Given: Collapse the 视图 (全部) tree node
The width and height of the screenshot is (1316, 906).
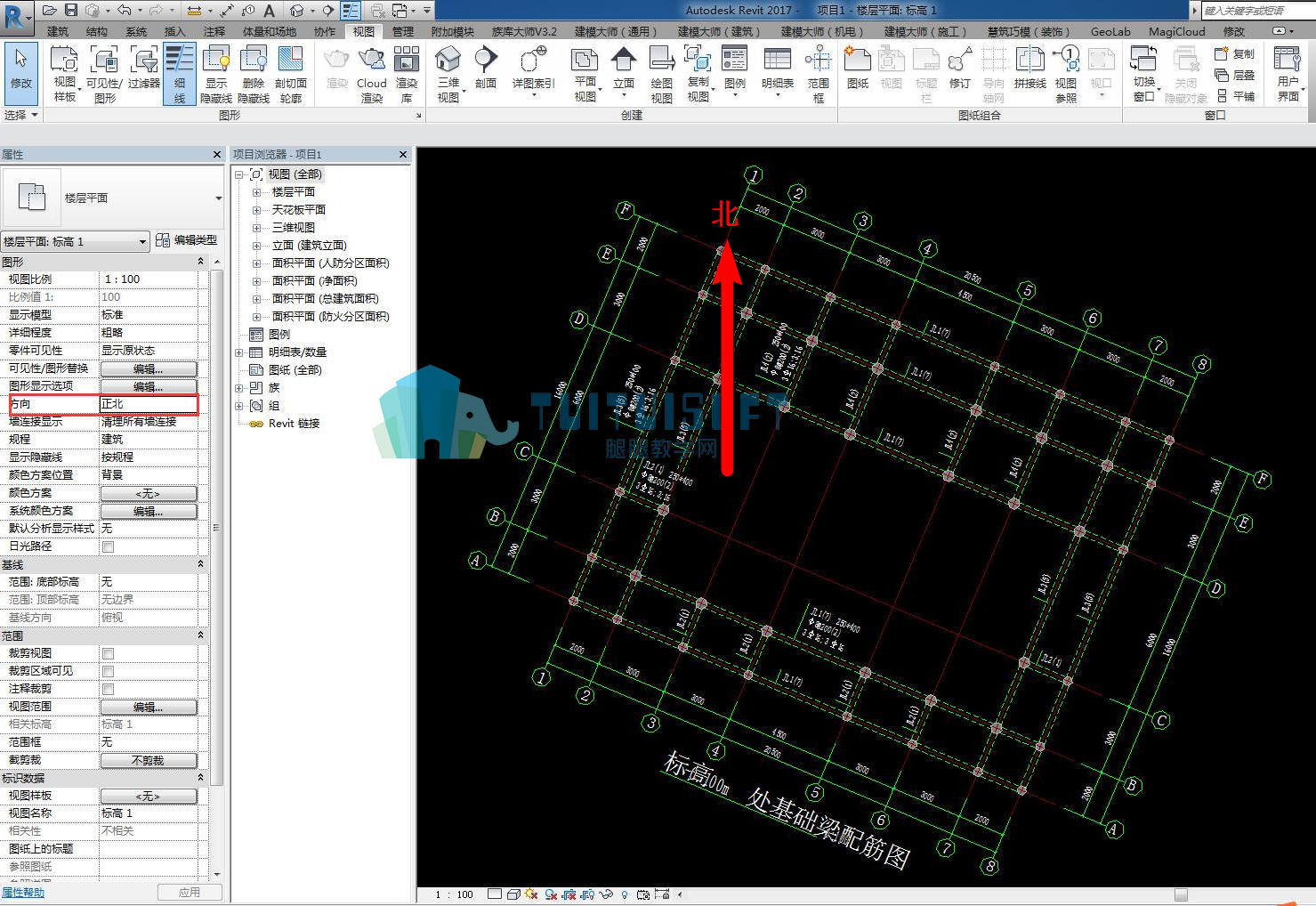Looking at the screenshot, I should click(x=238, y=174).
